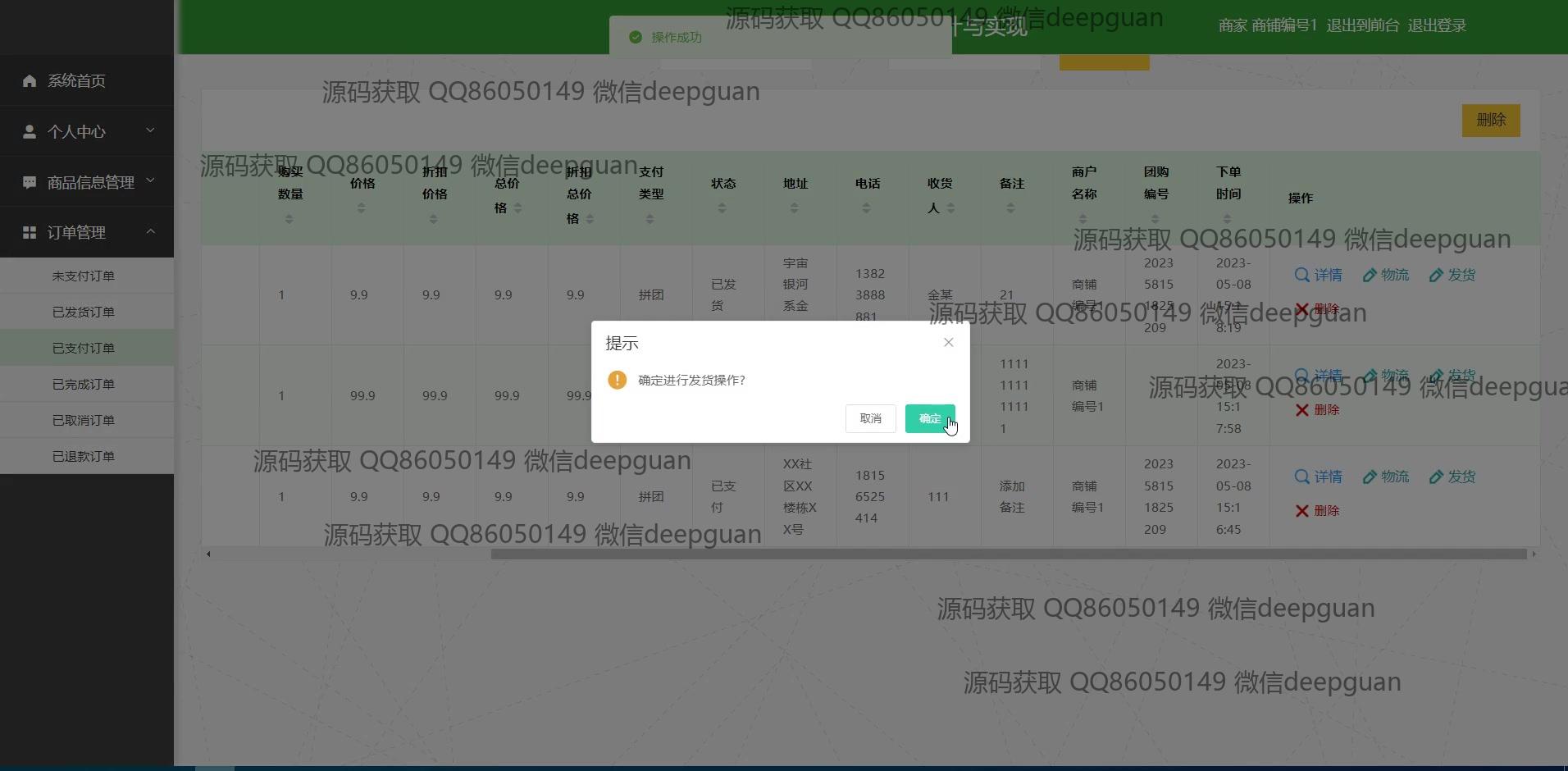Viewport: 1568px width, 771px height.
Task: Click the orange warning icon in dialog
Action: click(617, 380)
